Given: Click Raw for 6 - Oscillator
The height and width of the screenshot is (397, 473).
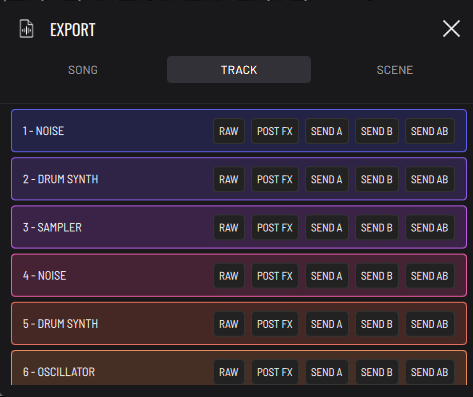Looking at the screenshot, I should pyautogui.click(x=229, y=372).
